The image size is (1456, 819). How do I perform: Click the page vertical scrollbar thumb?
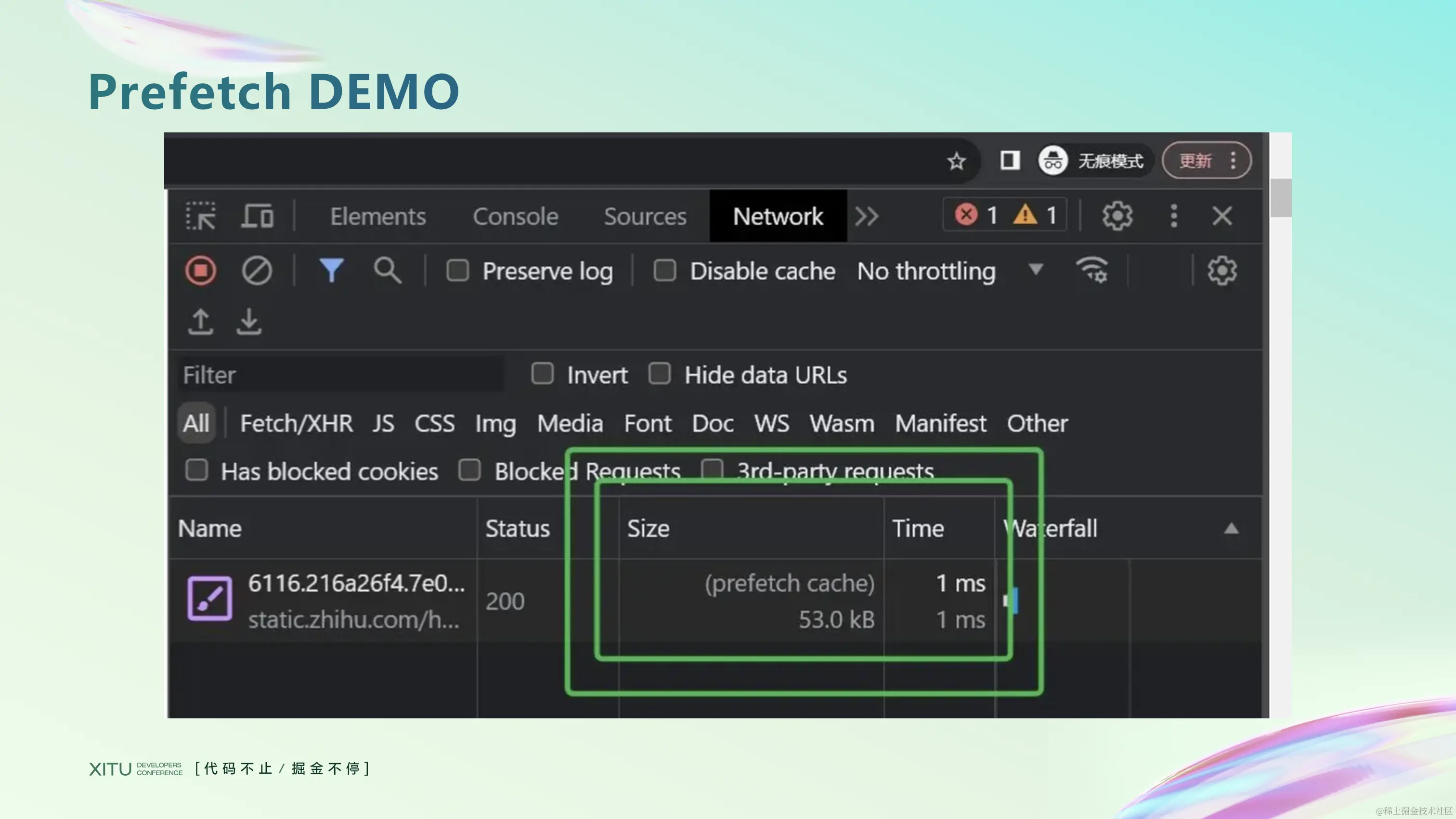tap(1281, 197)
